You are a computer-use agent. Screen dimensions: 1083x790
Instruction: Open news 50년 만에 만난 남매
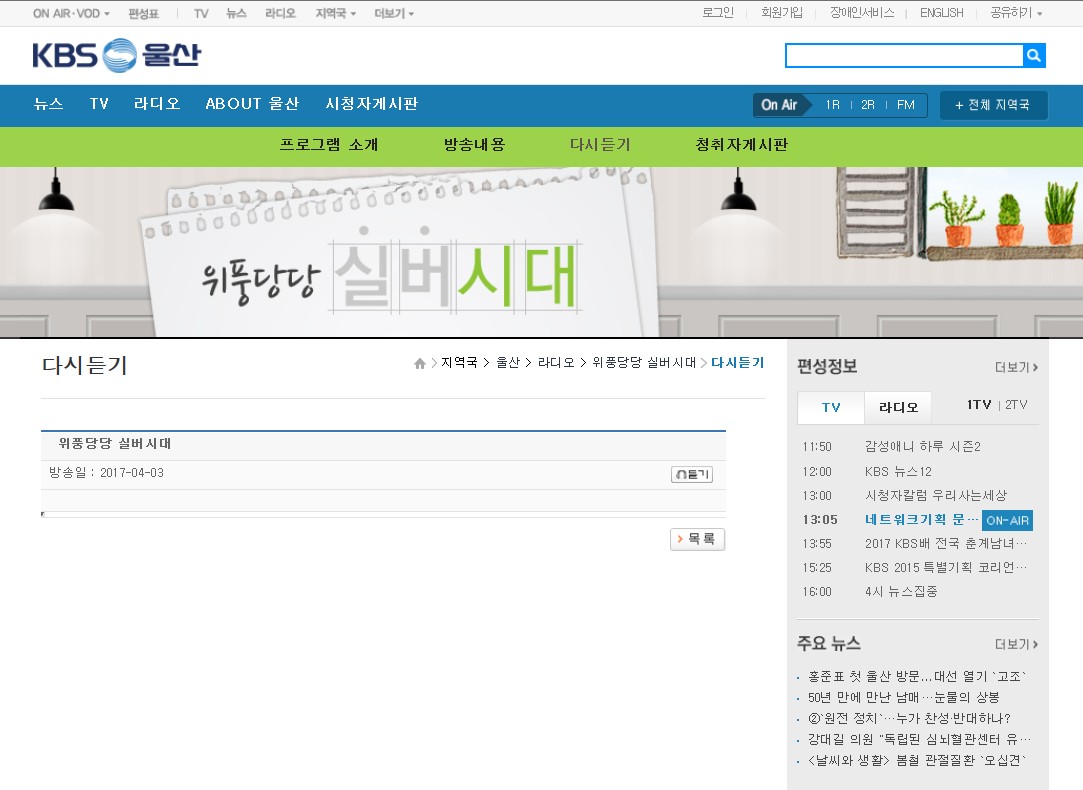point(903,697)
